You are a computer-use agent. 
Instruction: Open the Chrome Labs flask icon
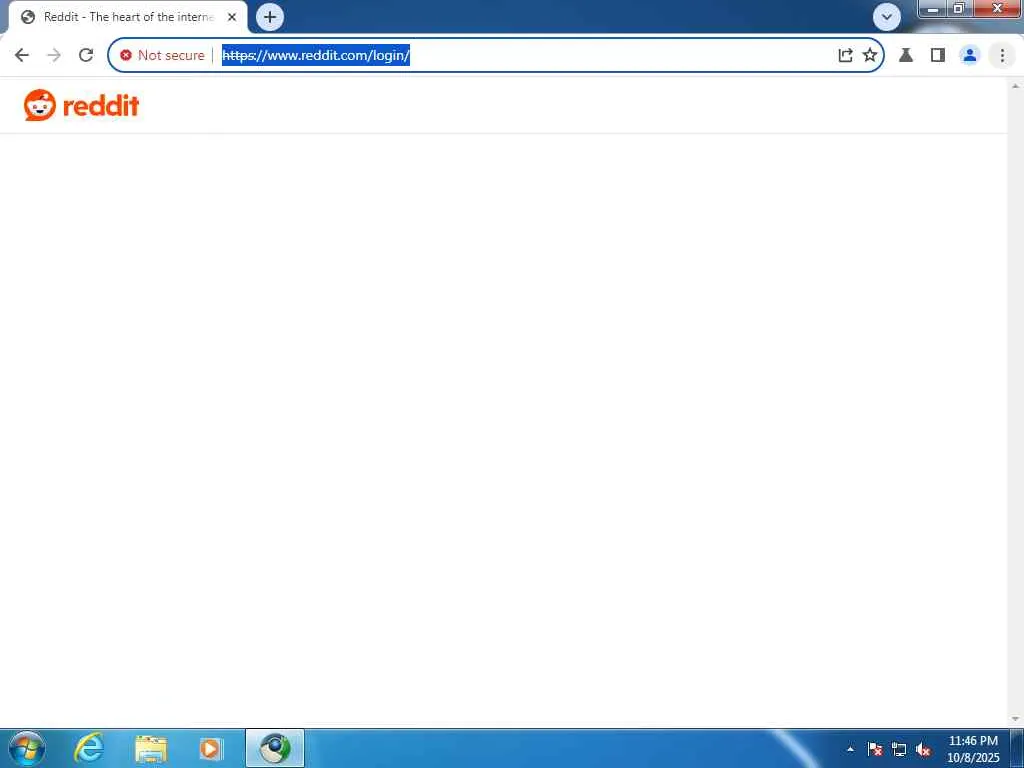tap(906, 56)
